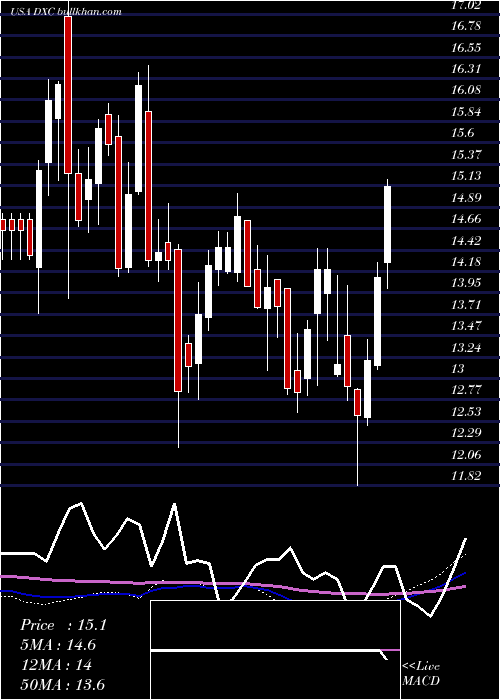Click the '12MA : 14' legend entry

pos(56,665)
